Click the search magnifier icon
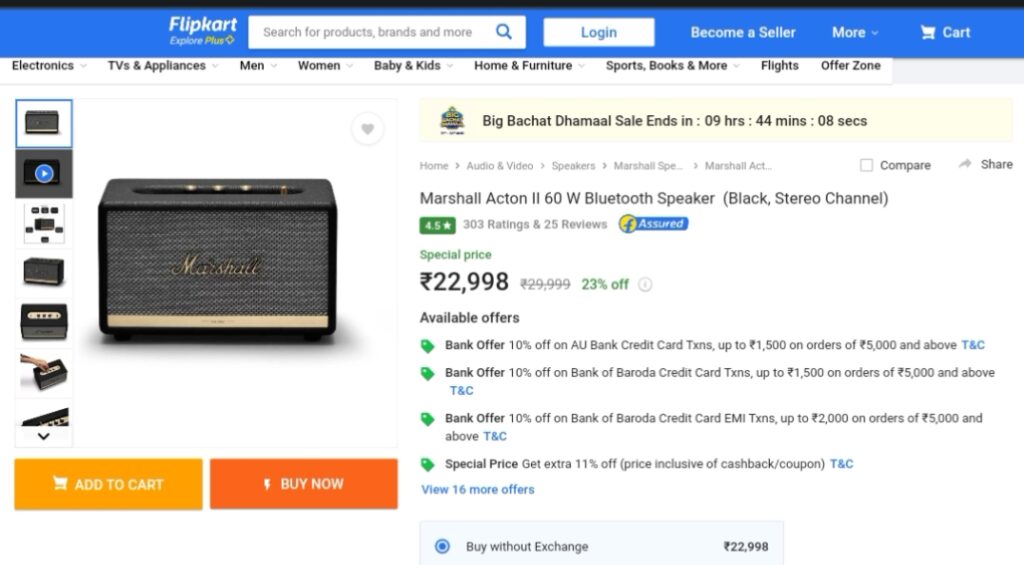 point(504,31)
